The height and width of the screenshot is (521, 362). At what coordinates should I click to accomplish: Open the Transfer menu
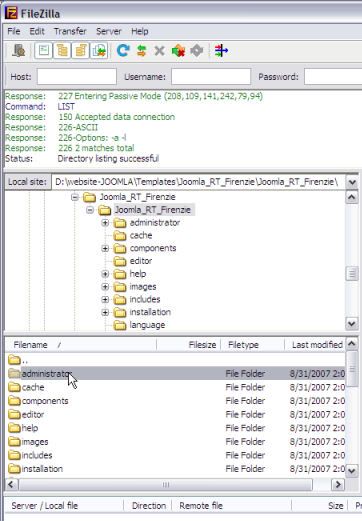(70, 31)
